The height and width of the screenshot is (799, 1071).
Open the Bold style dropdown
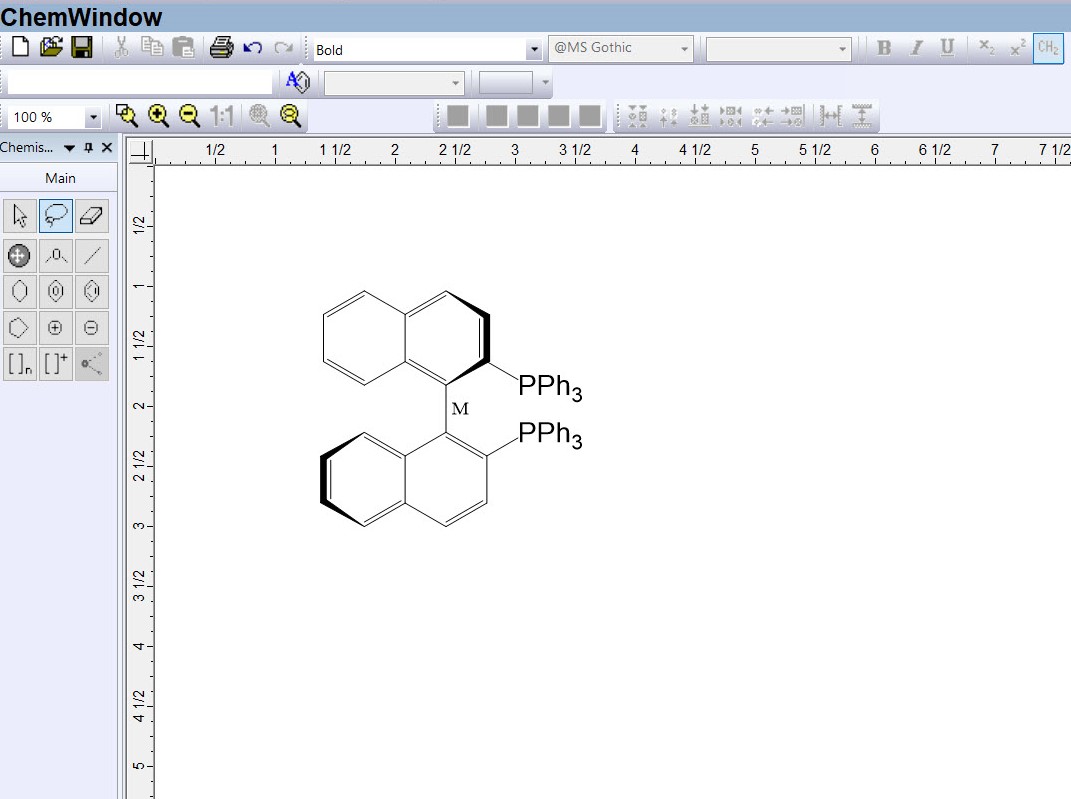pos(534,50)
